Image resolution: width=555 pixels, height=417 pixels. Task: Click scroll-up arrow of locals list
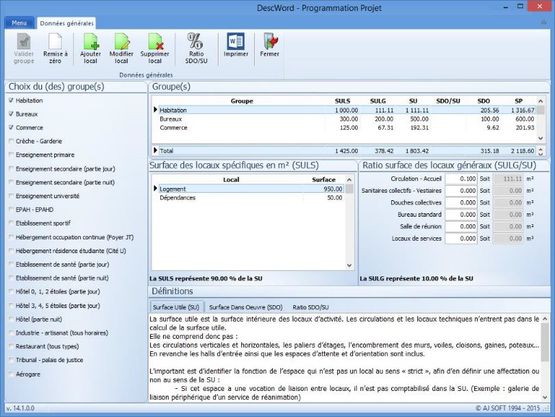(x=349, y=179)
